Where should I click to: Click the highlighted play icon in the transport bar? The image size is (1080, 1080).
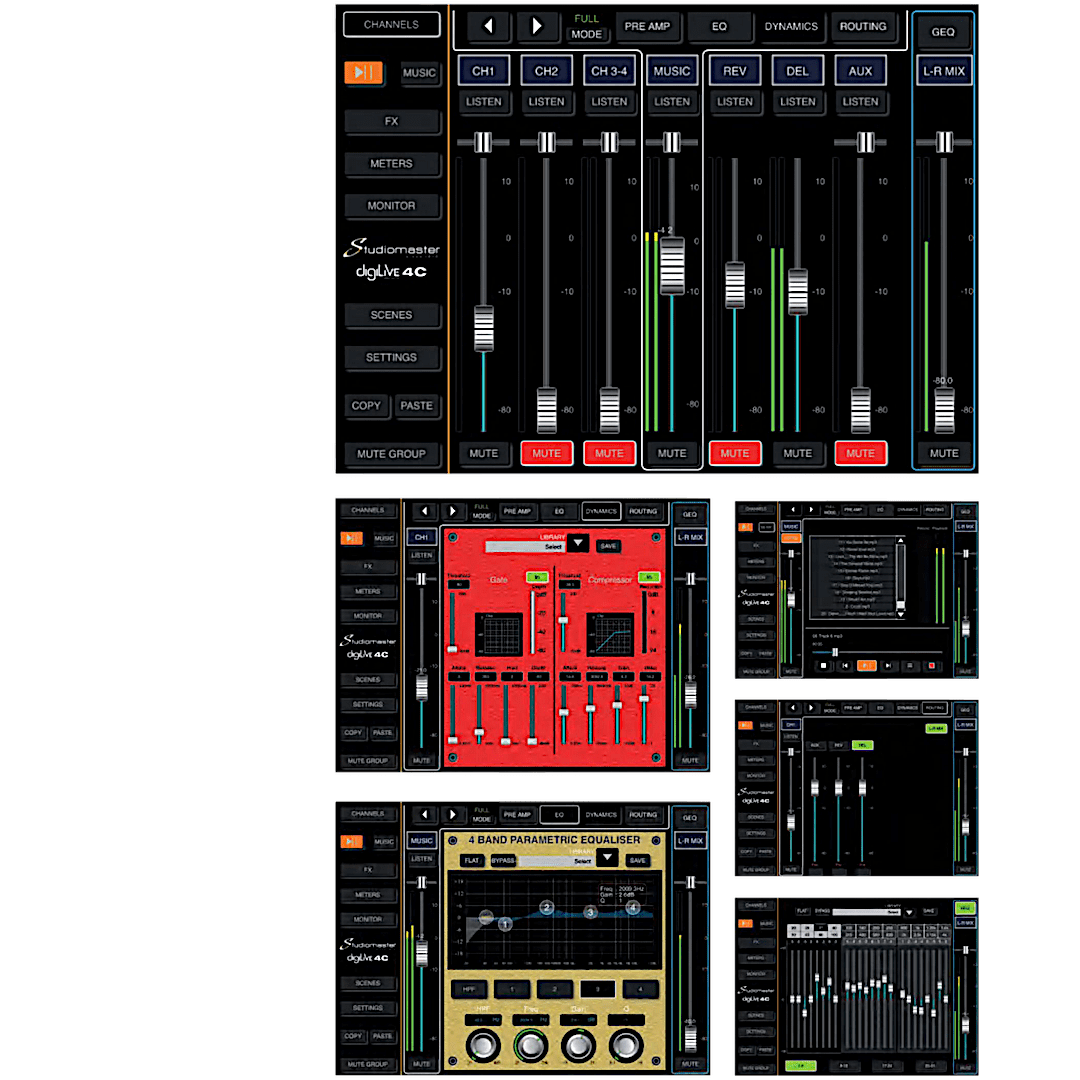pos(866,665)
